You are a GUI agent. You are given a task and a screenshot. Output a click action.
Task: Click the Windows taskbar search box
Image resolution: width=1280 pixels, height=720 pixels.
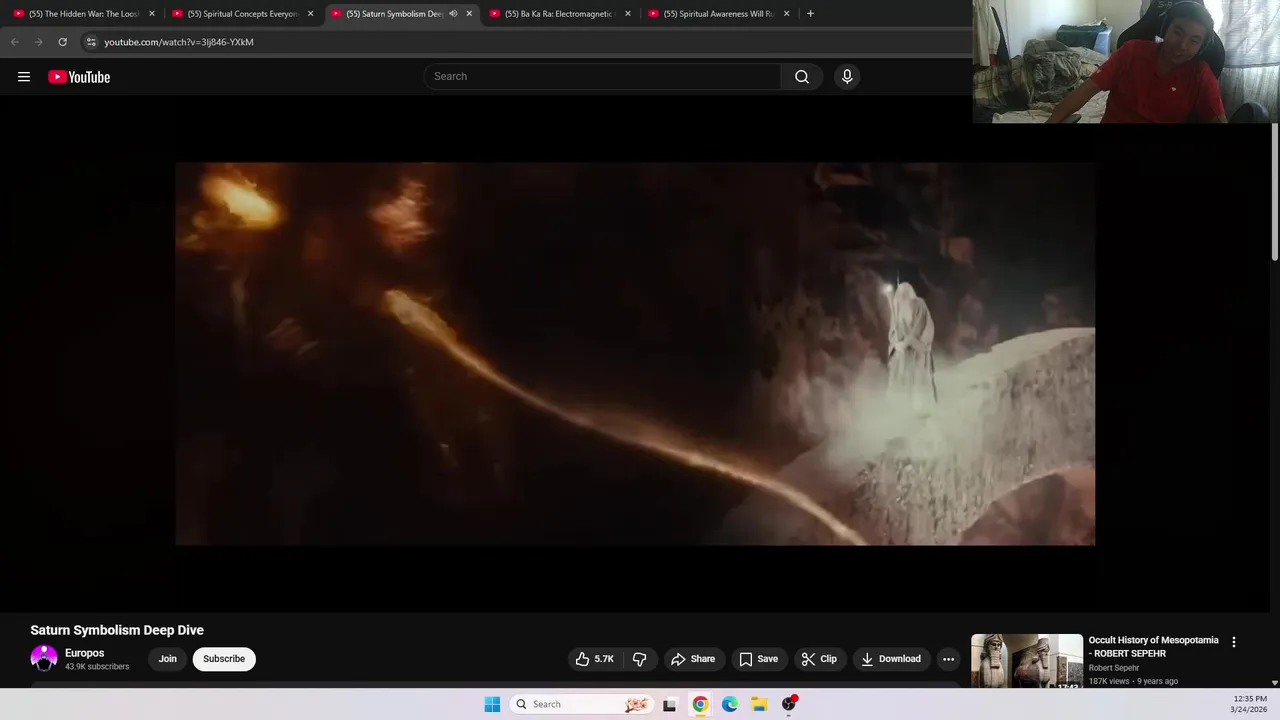click(580, 704)
